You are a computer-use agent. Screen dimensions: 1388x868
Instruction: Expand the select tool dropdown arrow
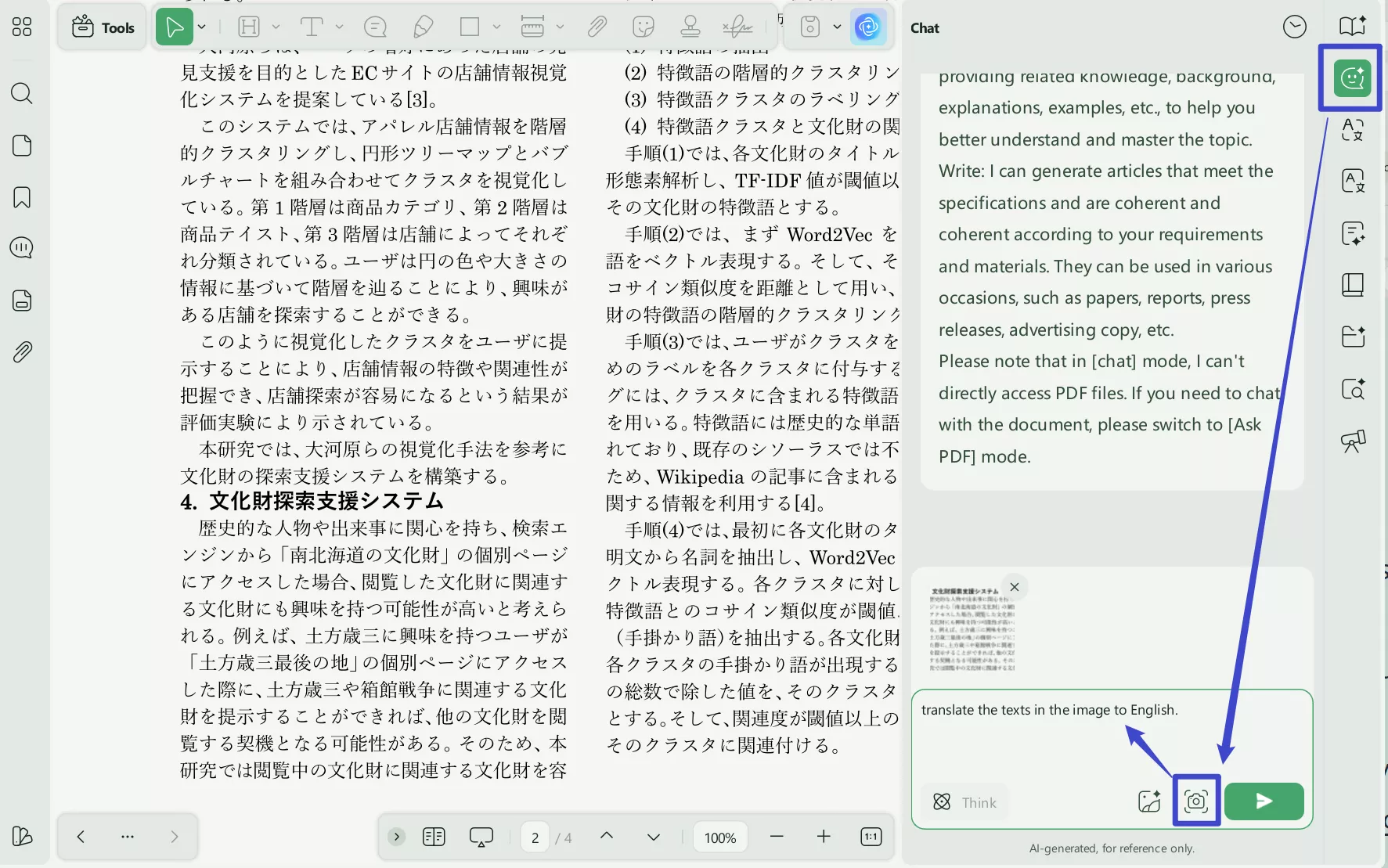pyautogui.click(x=202, y=27)
